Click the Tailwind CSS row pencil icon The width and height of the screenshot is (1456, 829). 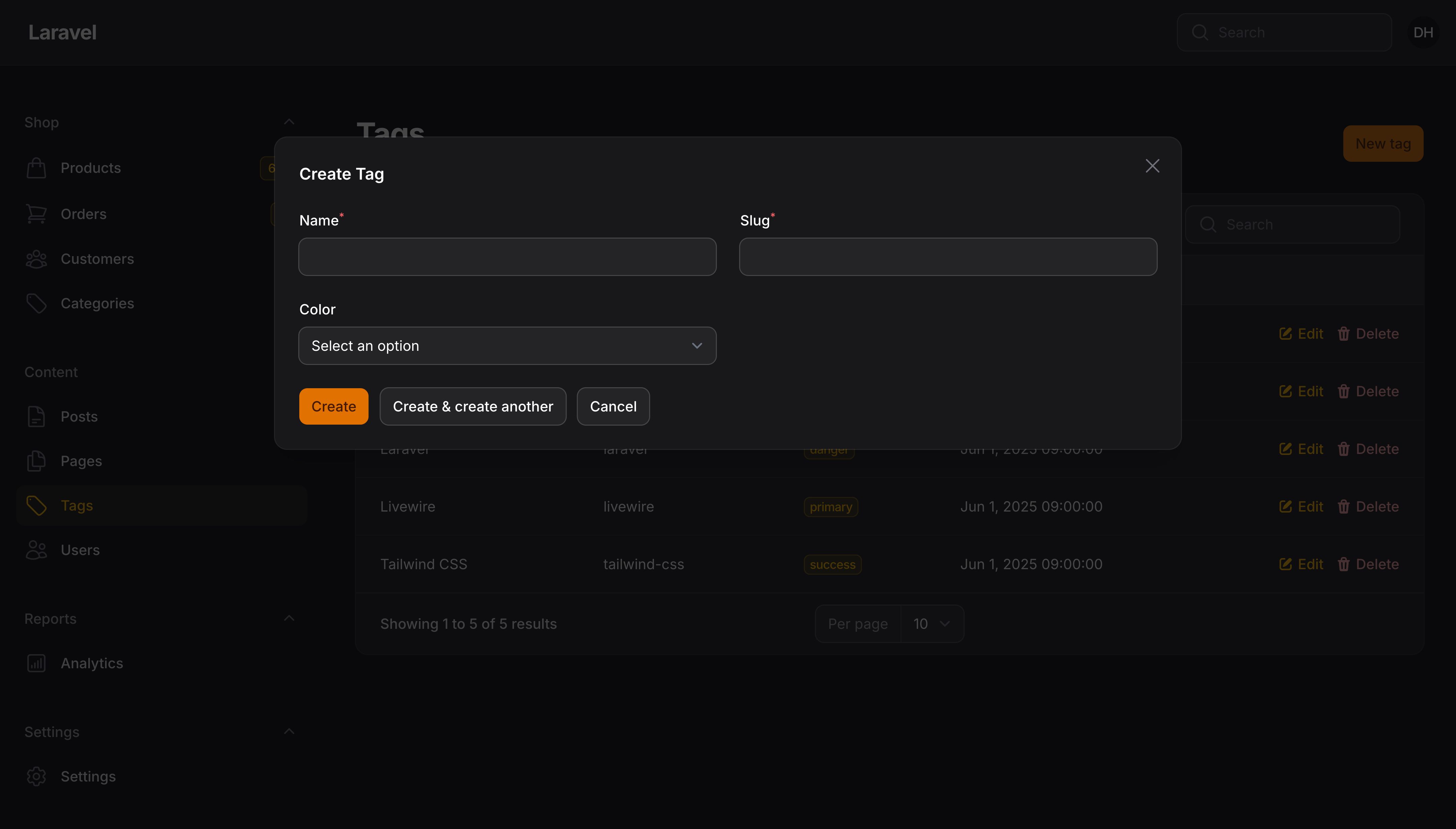(x=1285, y=564)
